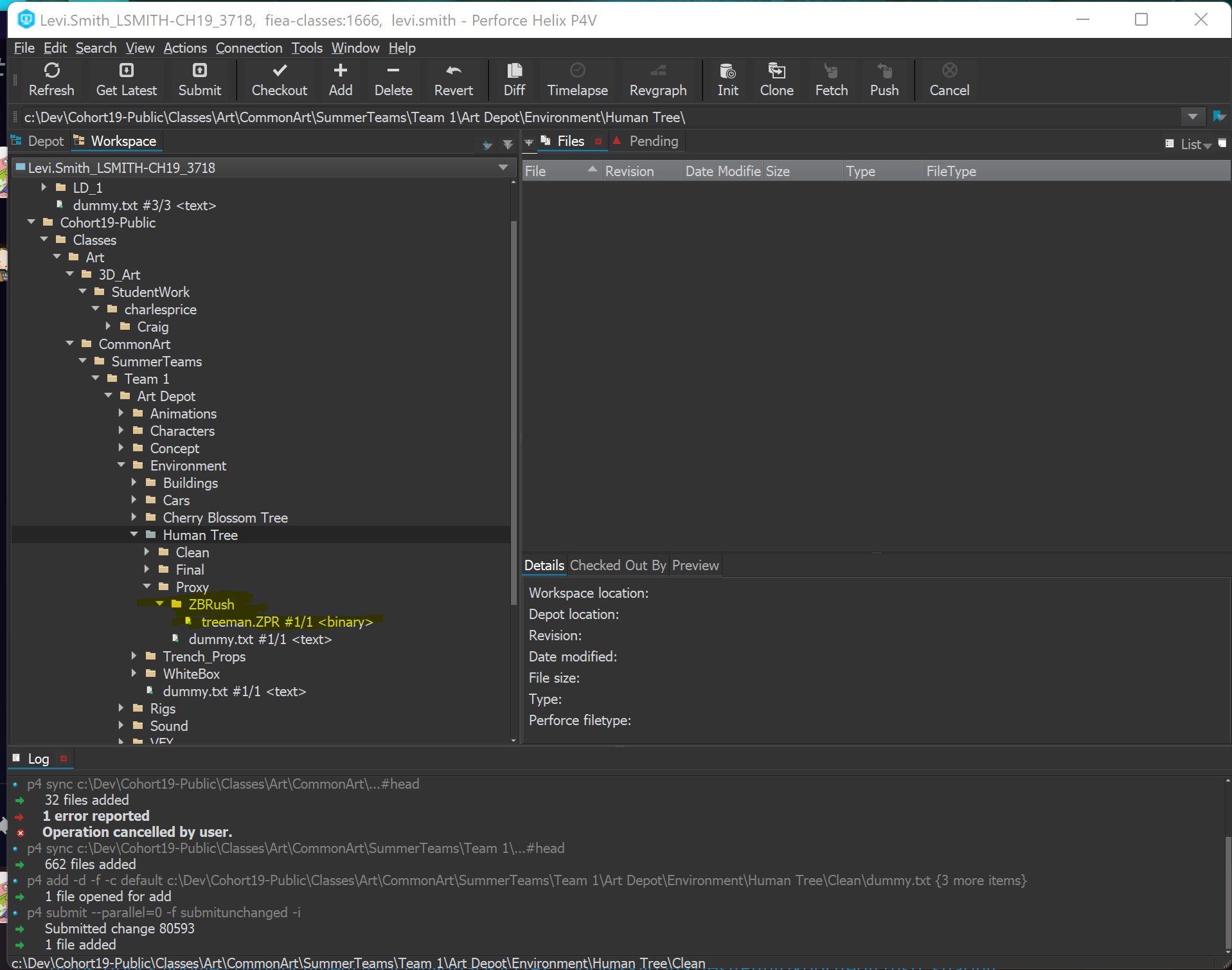Viewport: 1232px width, 970px height.
Task: Click the workspace tree vertical scrollbar
Action: [x=513, y=411]
